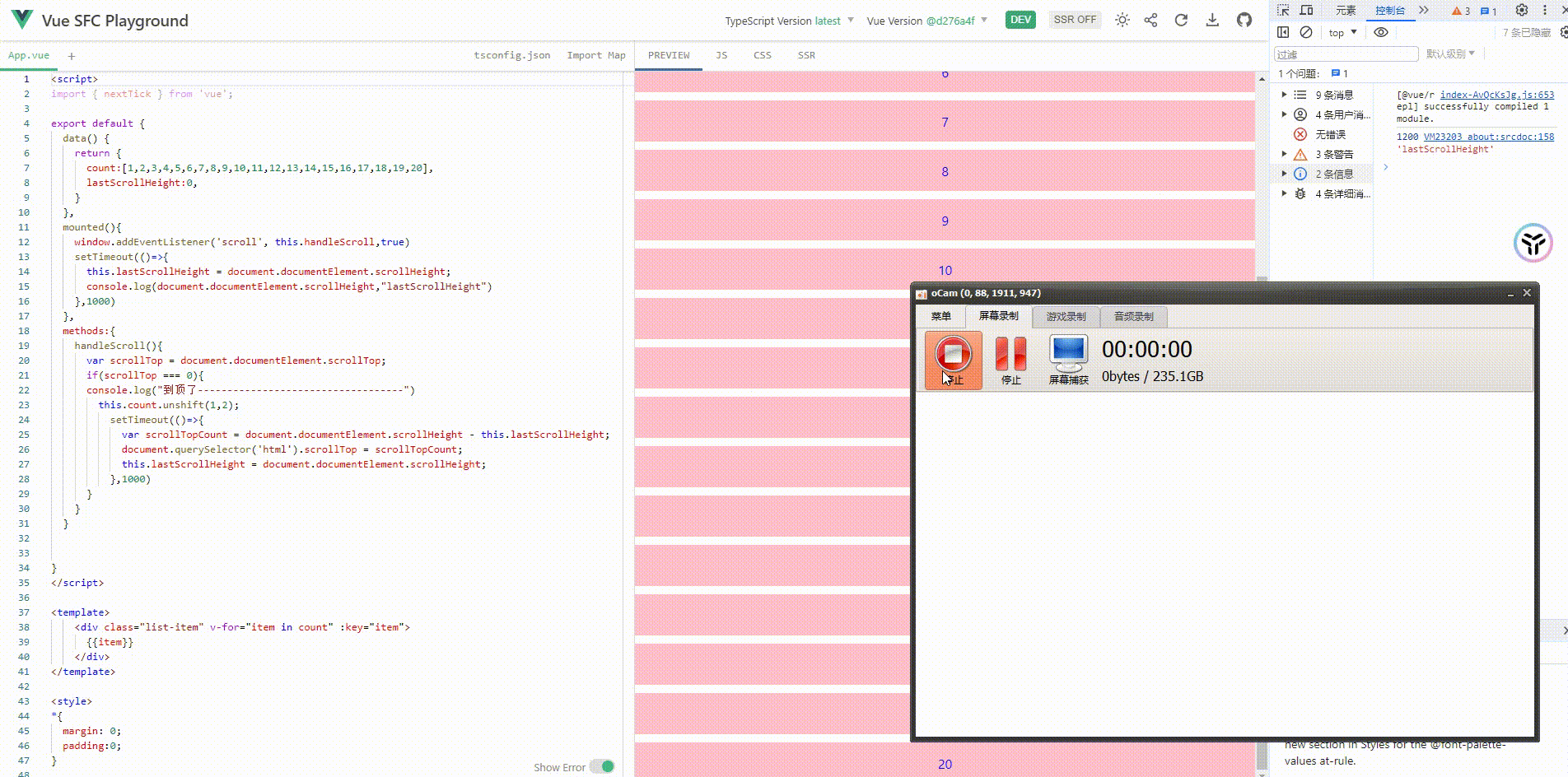Click the floating round assistant icon in DevTools
This screenshot has height=777, width=1568.
pyautogui.click(x=1533, y=243)
